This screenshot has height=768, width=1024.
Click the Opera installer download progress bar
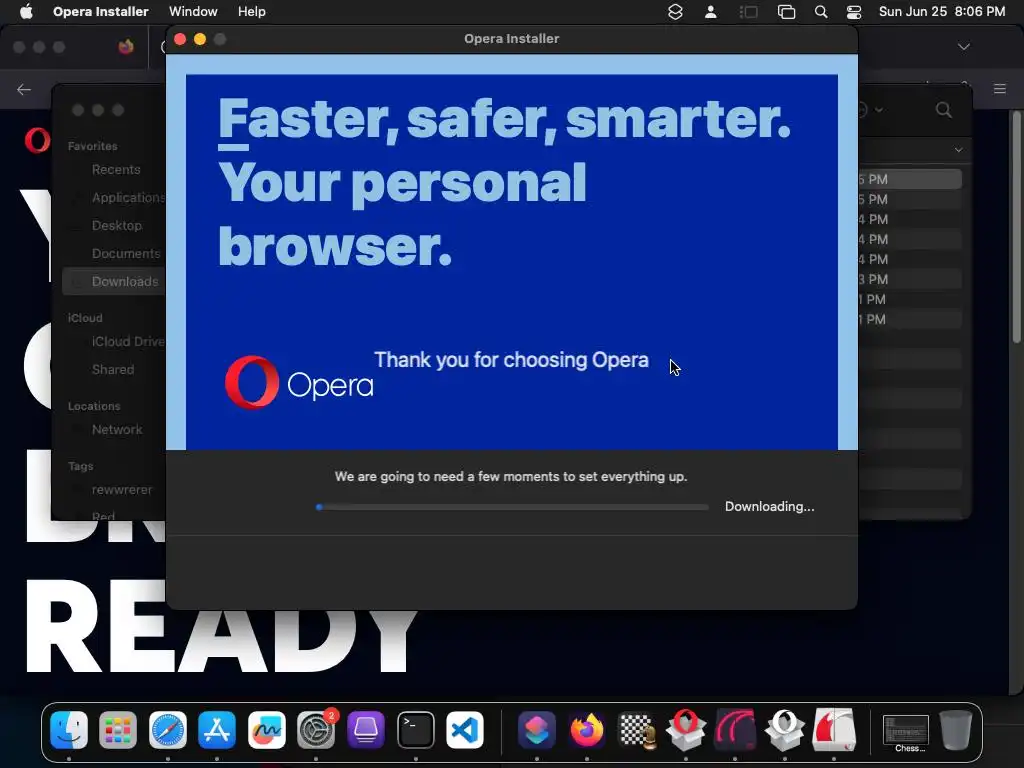click(x=512, y=507)
